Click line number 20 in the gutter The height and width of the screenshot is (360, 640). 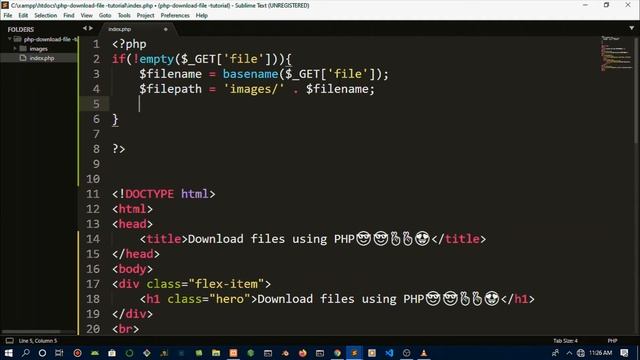tap(93, 329)
